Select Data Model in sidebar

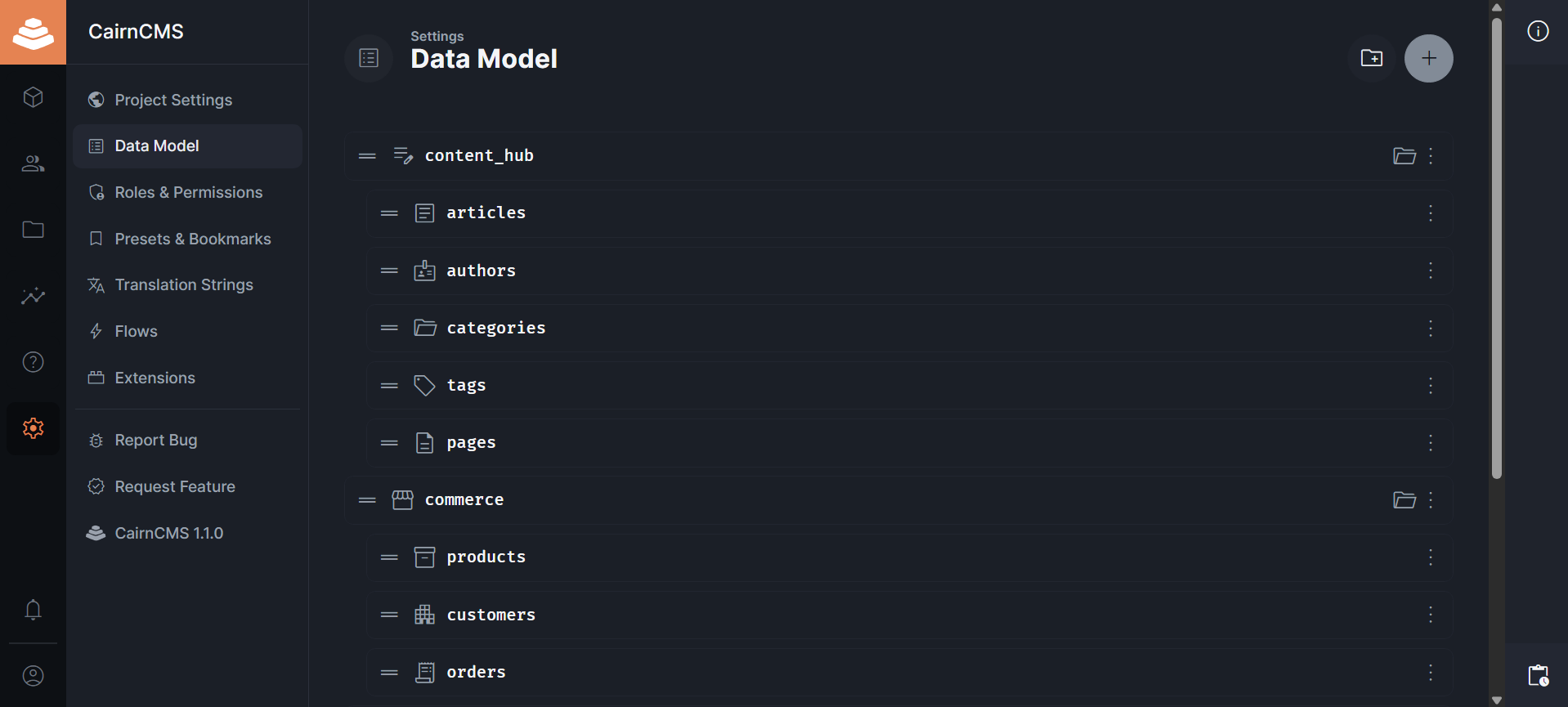(x=187, y=146)
